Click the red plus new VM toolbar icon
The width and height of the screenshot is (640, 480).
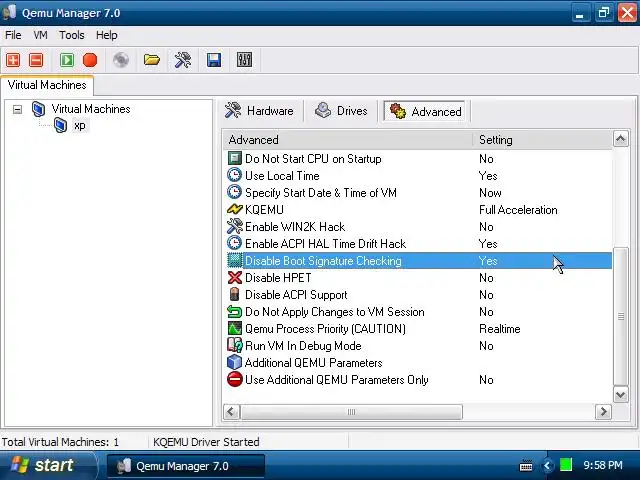click(x=13, y=60)
